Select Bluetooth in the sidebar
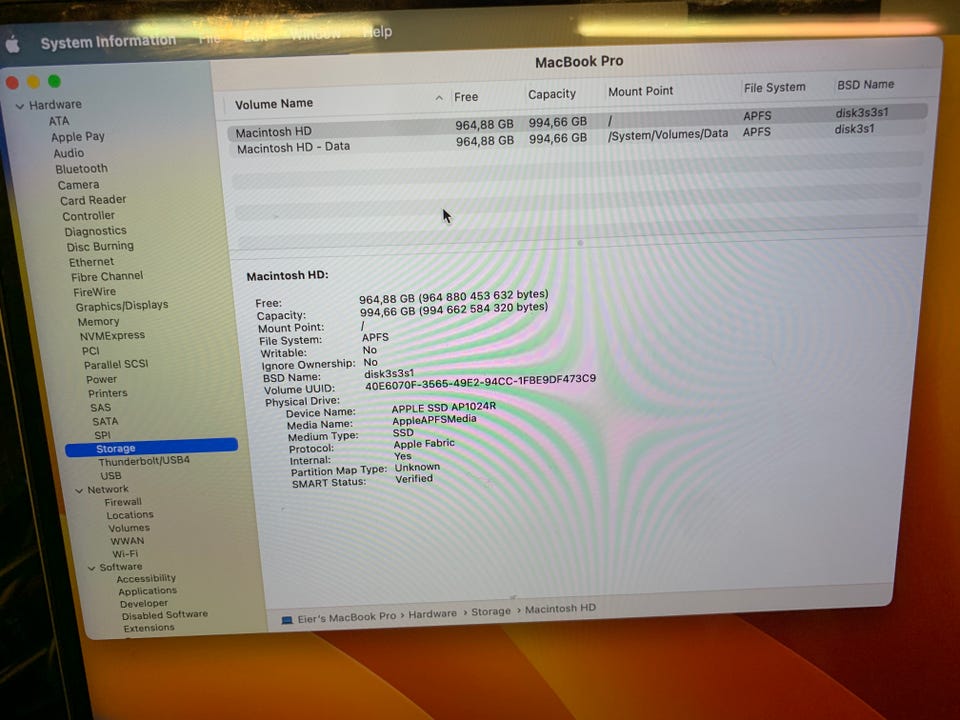This screenshot has width=960, height=720. [x=81, y=169]
